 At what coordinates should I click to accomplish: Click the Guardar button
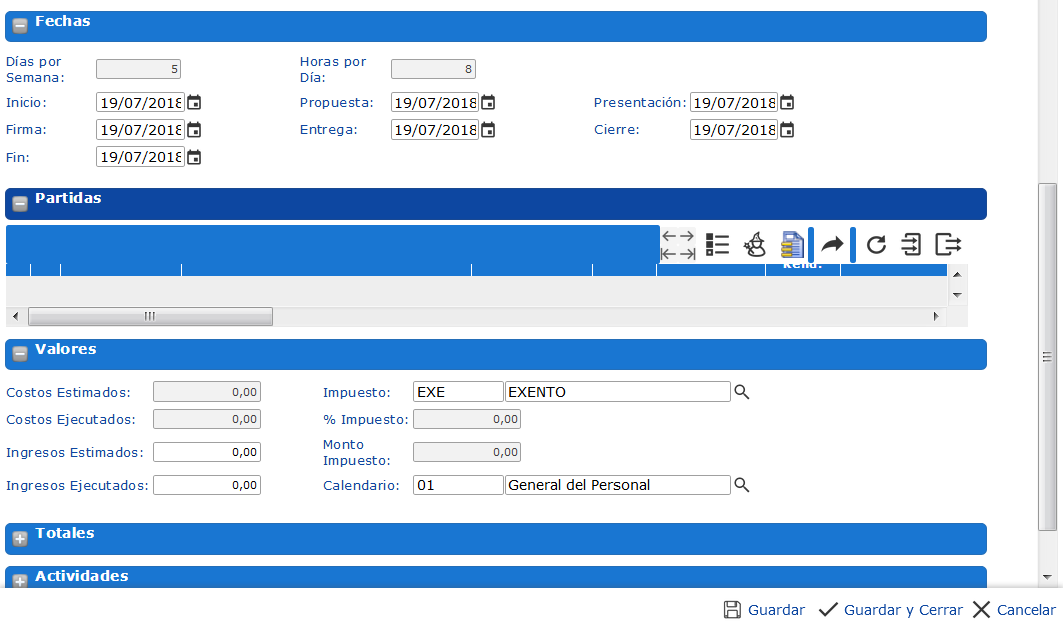[764, 610]
